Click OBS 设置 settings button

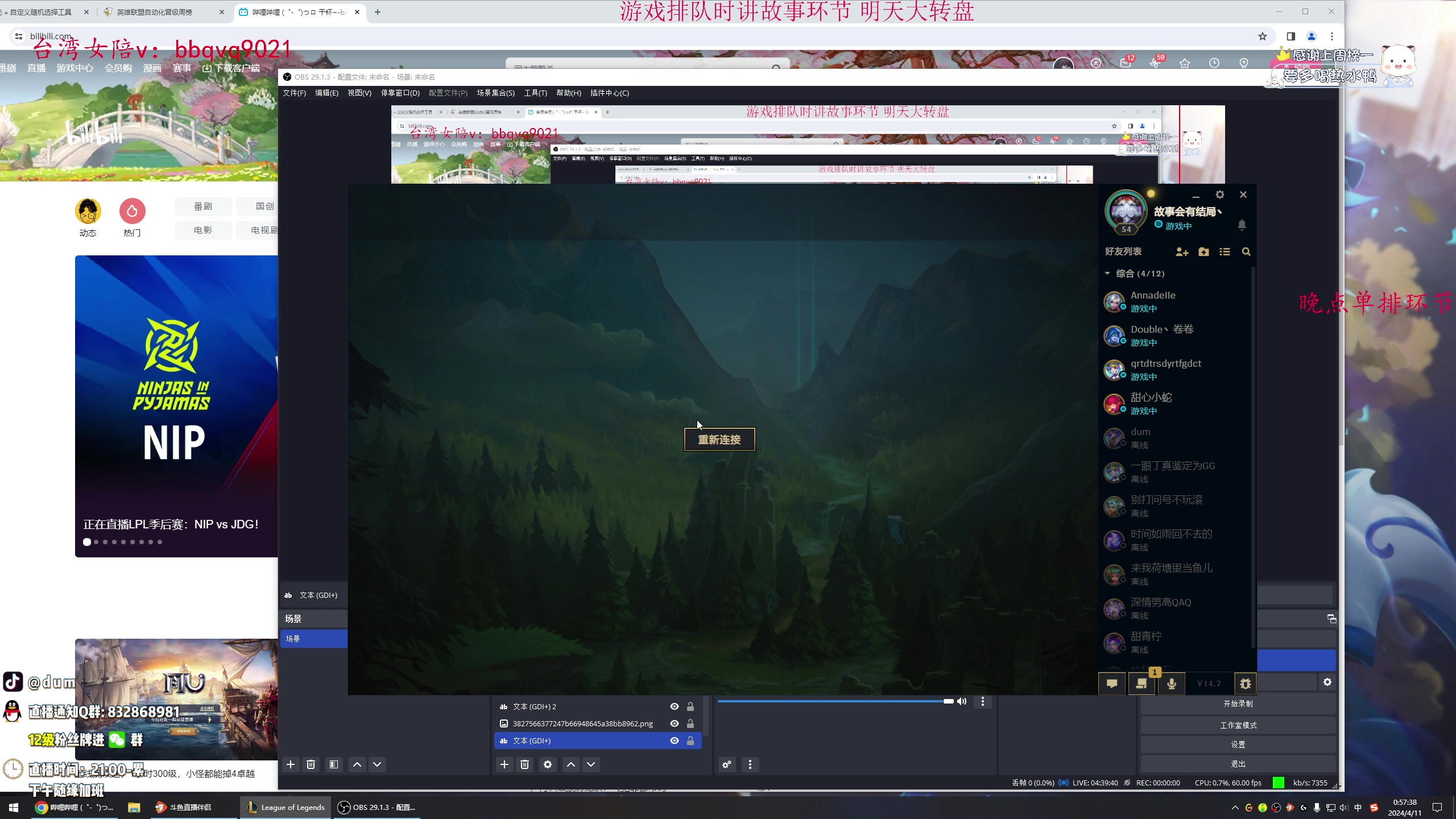point(1238,744)
